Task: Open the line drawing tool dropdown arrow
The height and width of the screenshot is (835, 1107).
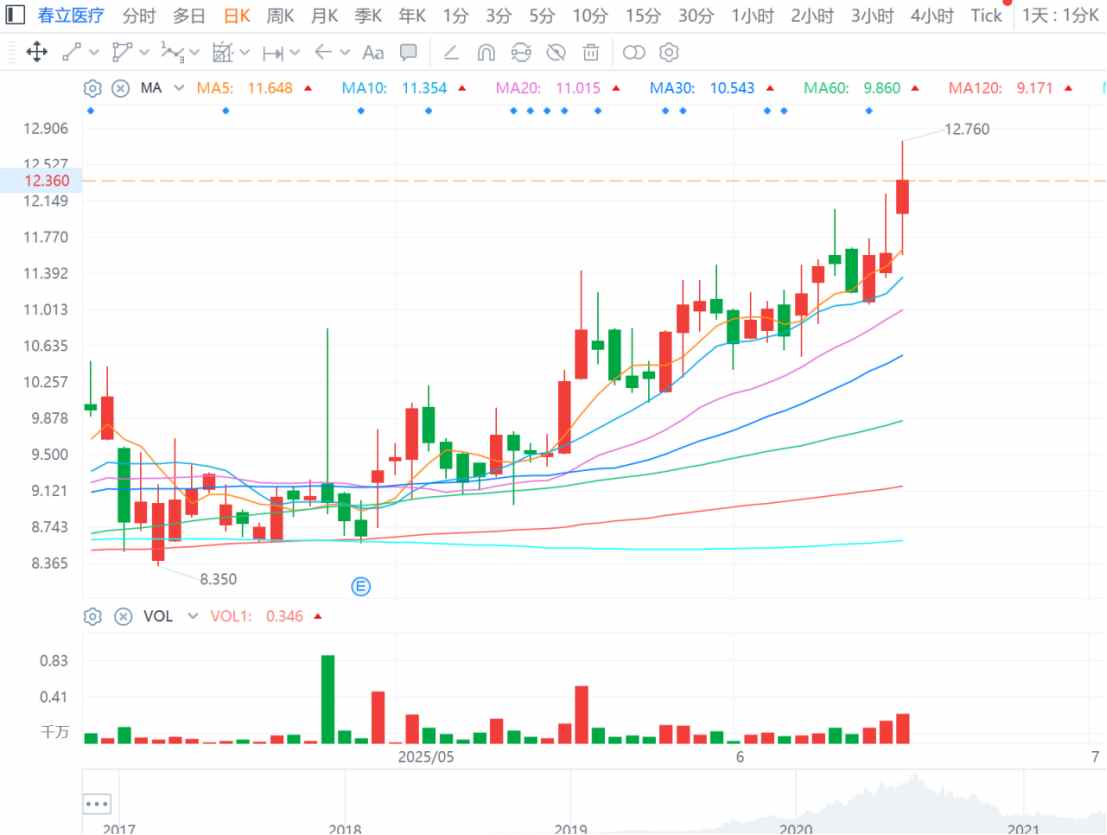Action: [x=93, y=52]
